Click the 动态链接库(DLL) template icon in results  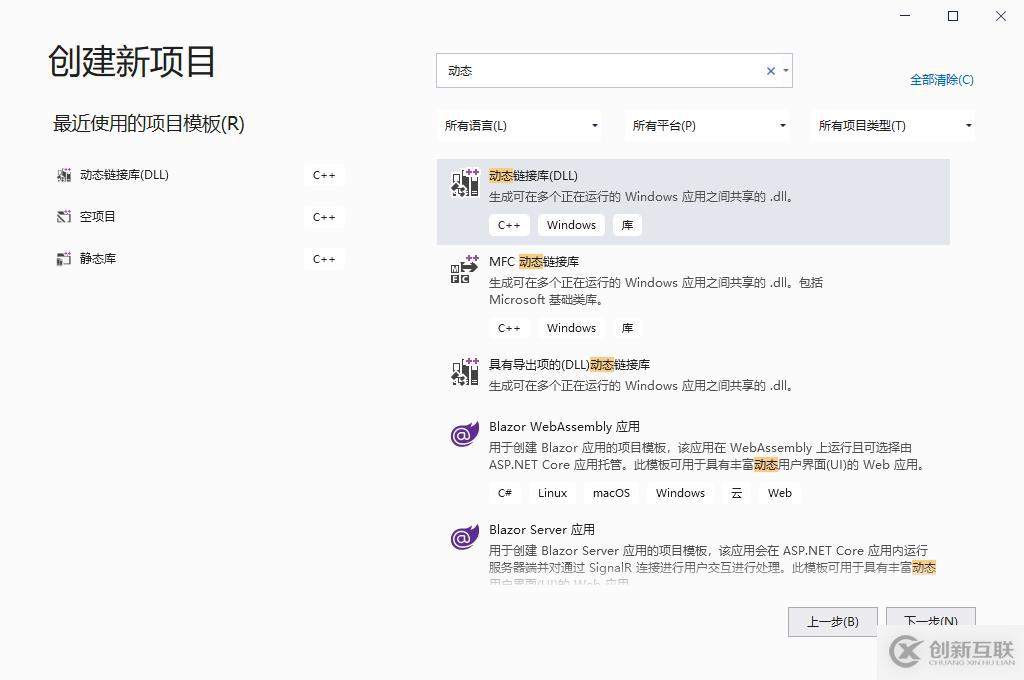465,182
